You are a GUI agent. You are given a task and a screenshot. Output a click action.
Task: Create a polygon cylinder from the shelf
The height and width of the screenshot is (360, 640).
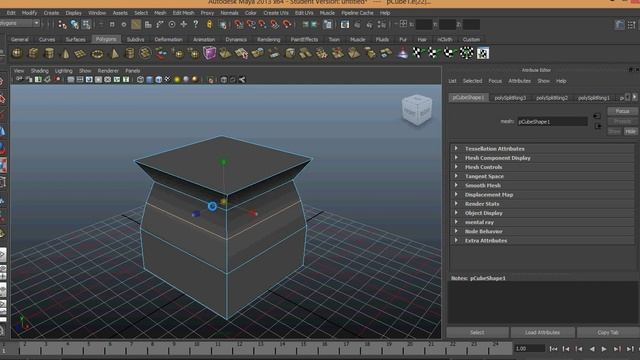tap(49, 53)
